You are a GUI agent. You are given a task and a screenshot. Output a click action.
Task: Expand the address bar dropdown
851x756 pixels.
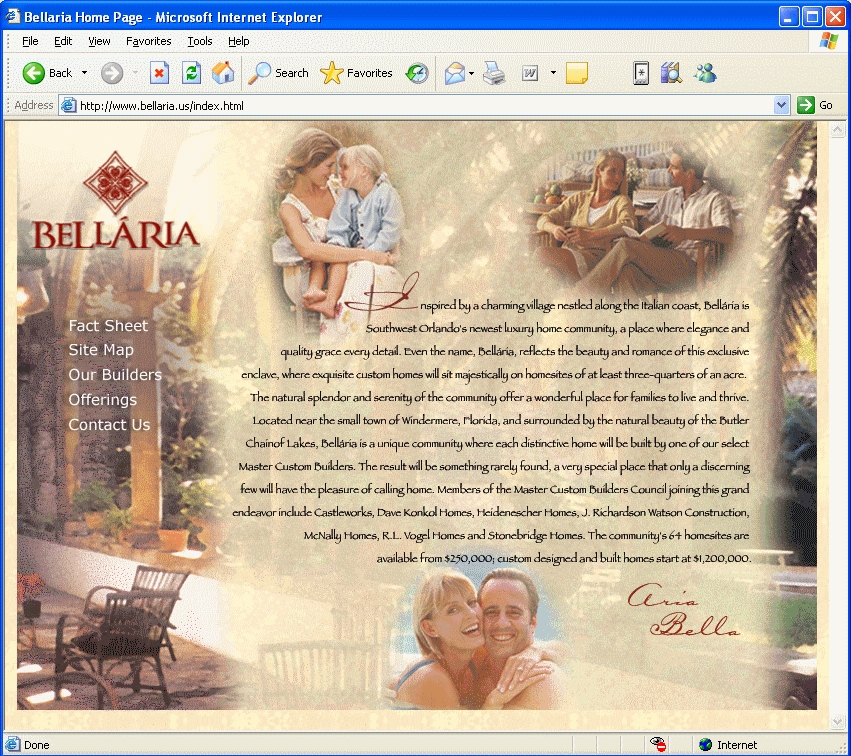[781, 105]
